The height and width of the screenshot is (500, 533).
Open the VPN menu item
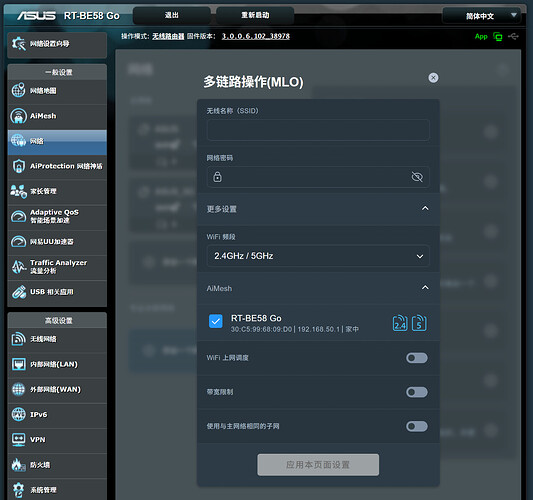pos(57,439)
